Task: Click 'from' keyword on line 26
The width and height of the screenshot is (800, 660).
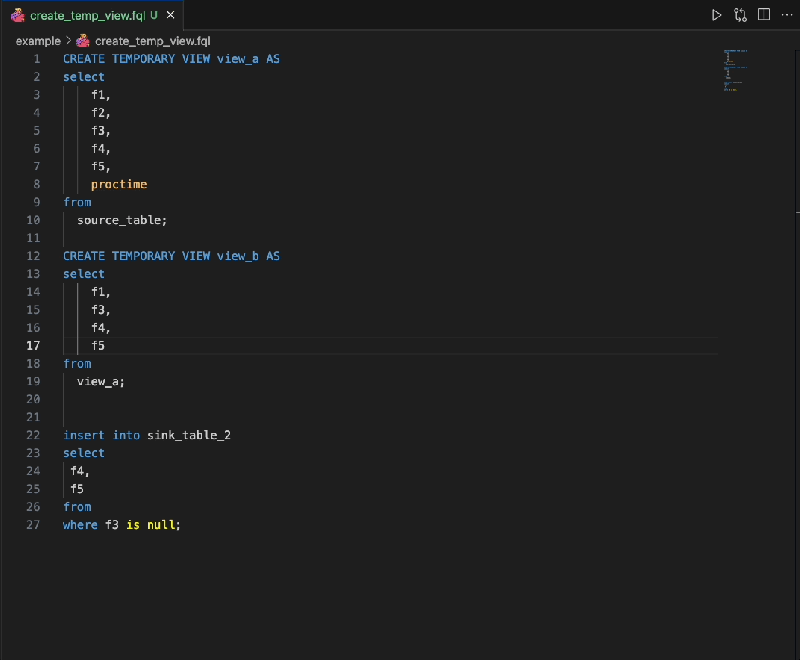Action: [77, 507]
